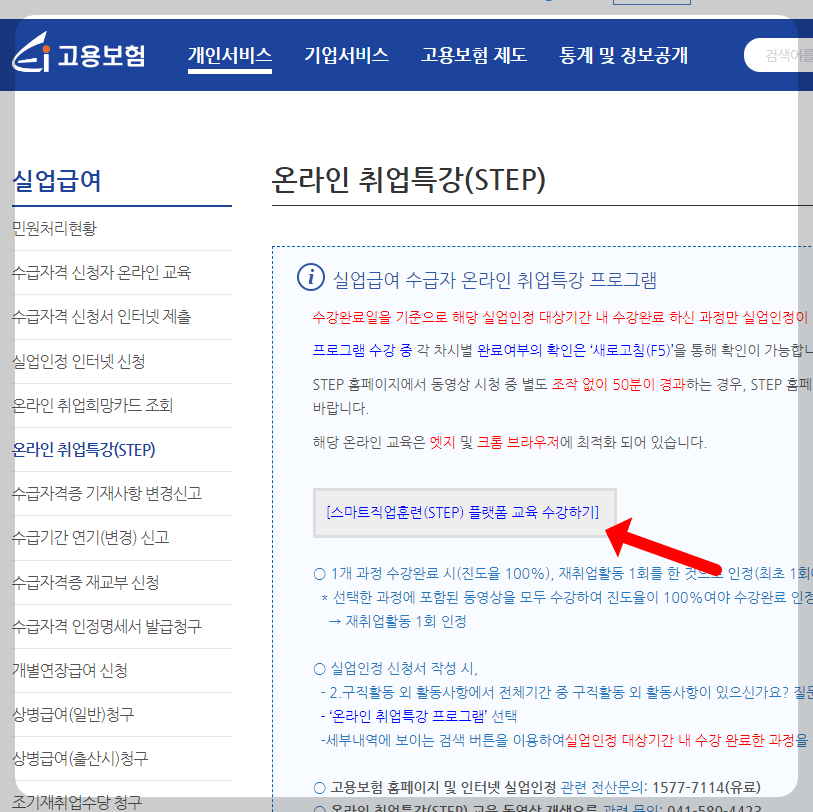Focus the search input field

point(779,55)
